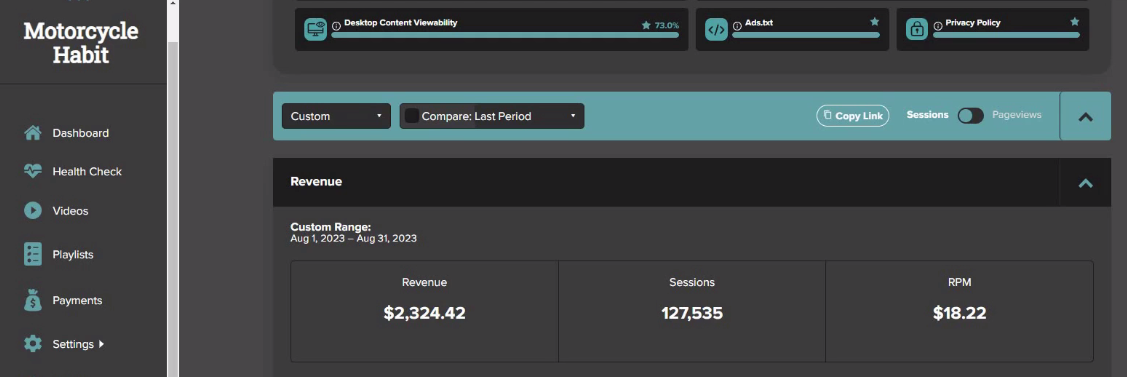Click the Videos play icon

pos(32,210)
